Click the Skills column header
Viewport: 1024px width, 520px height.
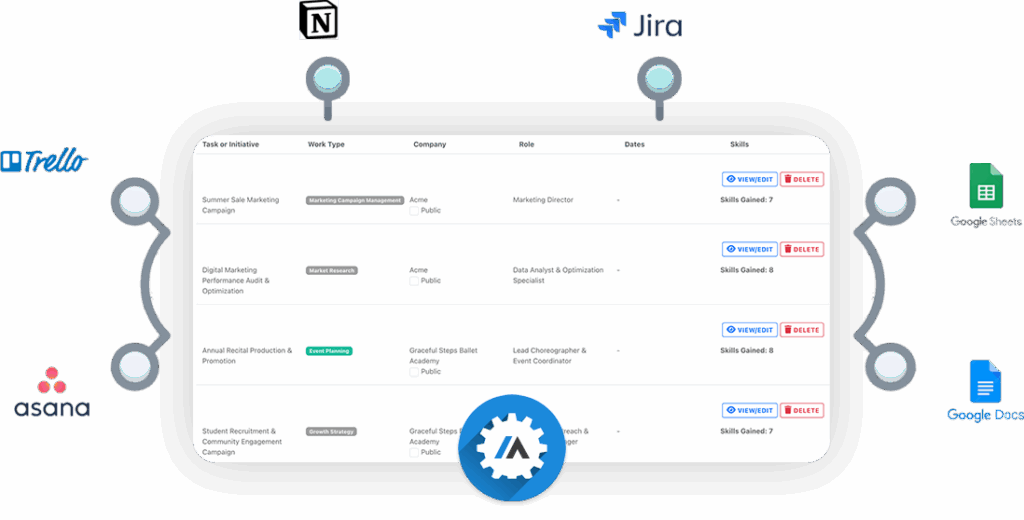tap(739, 145)
